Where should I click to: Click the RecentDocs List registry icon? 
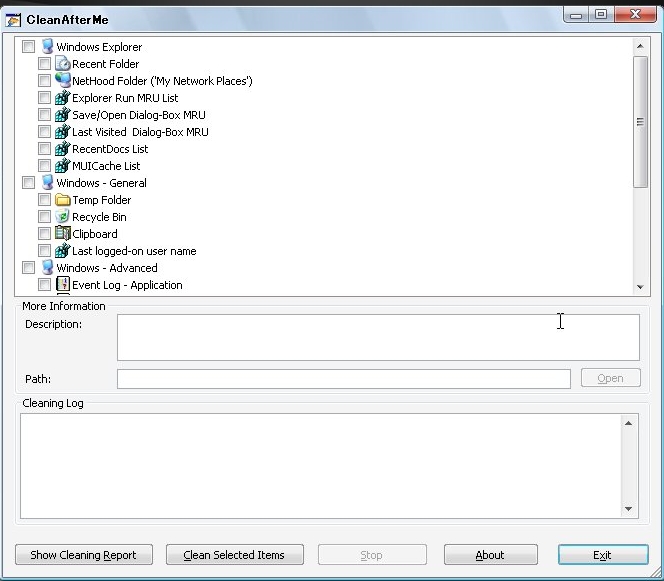point(63,149)
